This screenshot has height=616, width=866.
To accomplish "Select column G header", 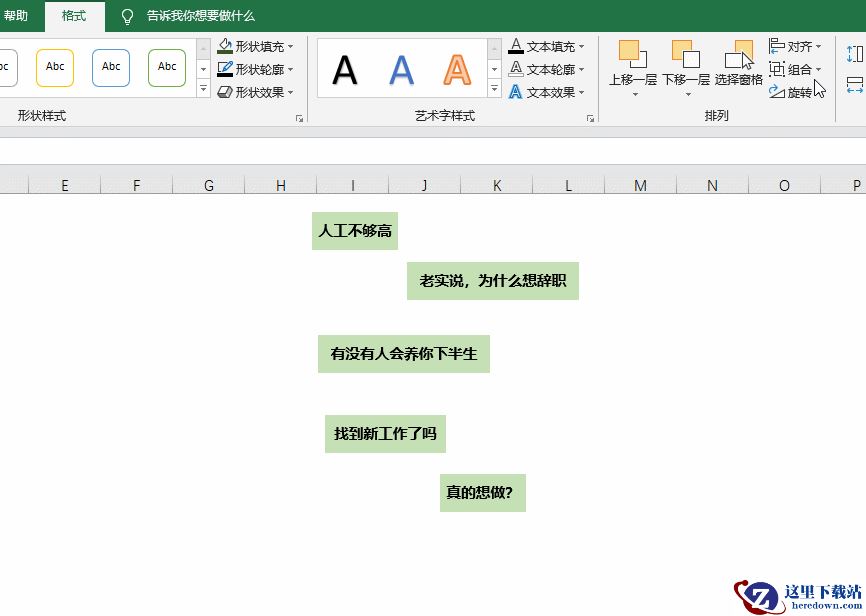I will [209, 186].
